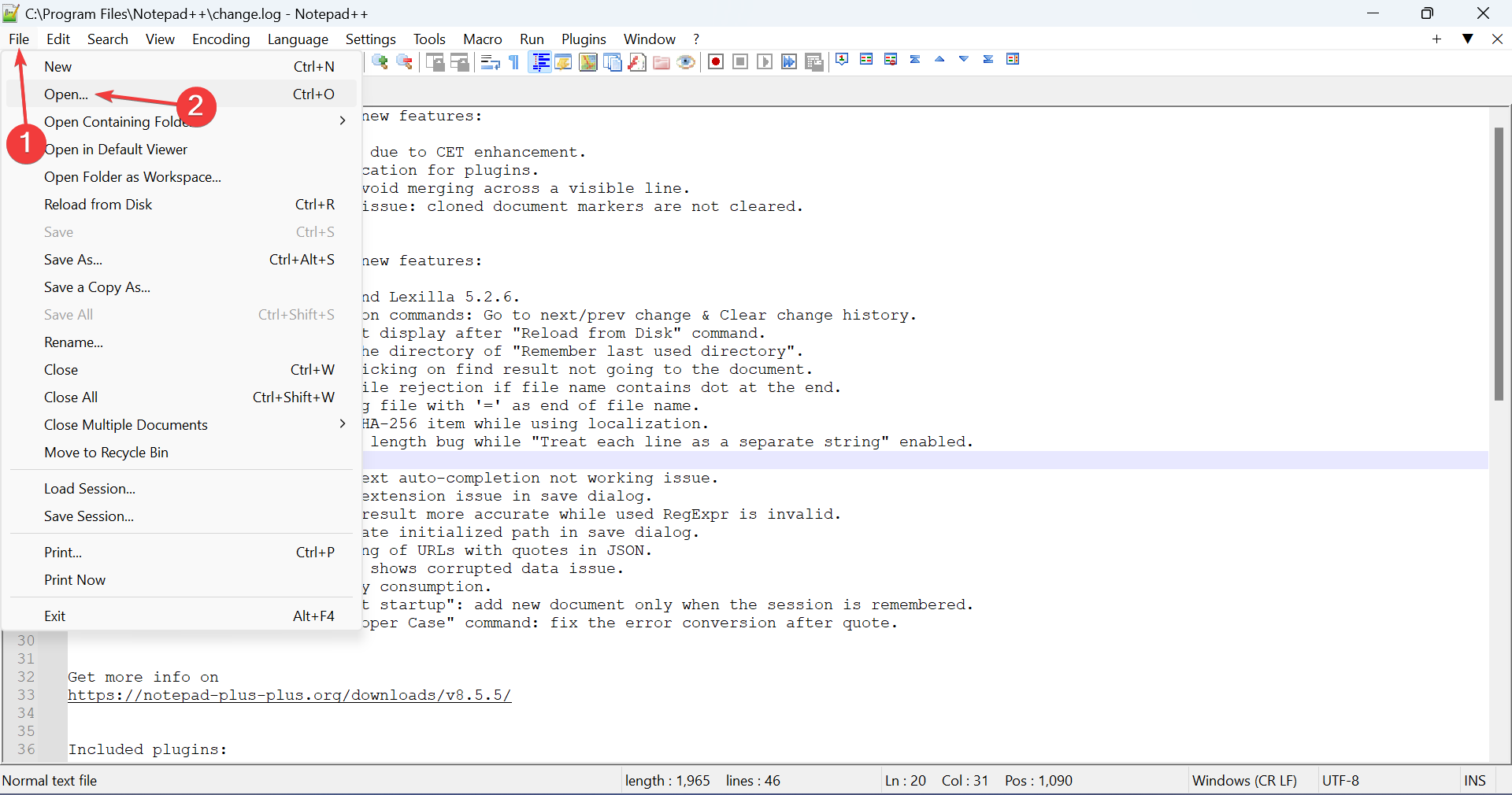The height and width of the screenshot is (795, 1512).
Task: Toggle Show All Characters pilcrow icon
Action: click(x=514, y=62)
